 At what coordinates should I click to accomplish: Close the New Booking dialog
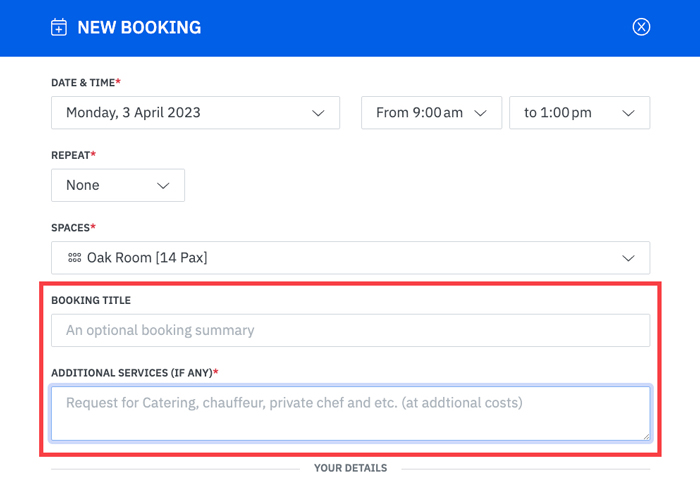641,27
